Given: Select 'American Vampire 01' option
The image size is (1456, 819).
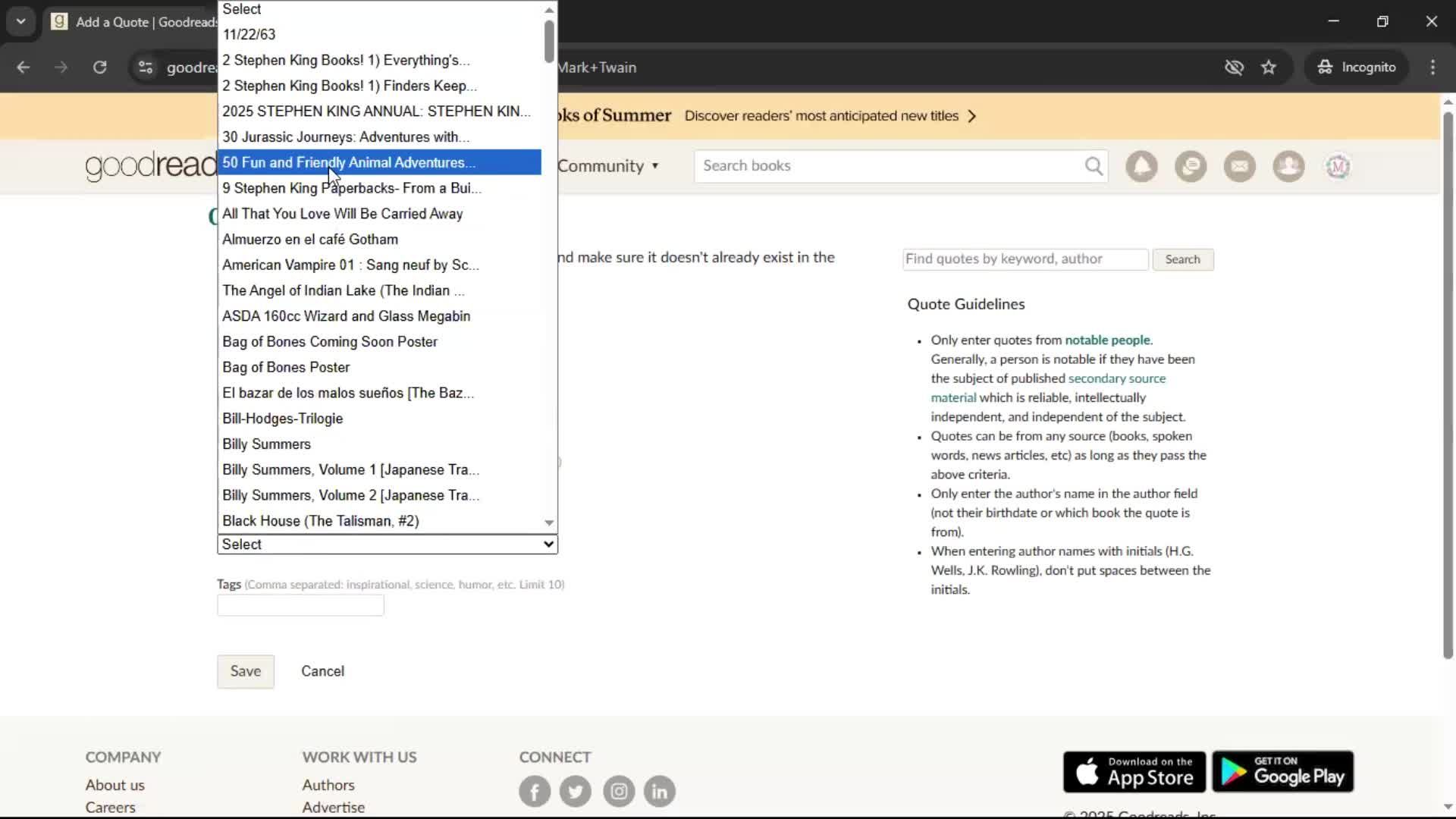Looking at the screenshot, I should 380,265.
